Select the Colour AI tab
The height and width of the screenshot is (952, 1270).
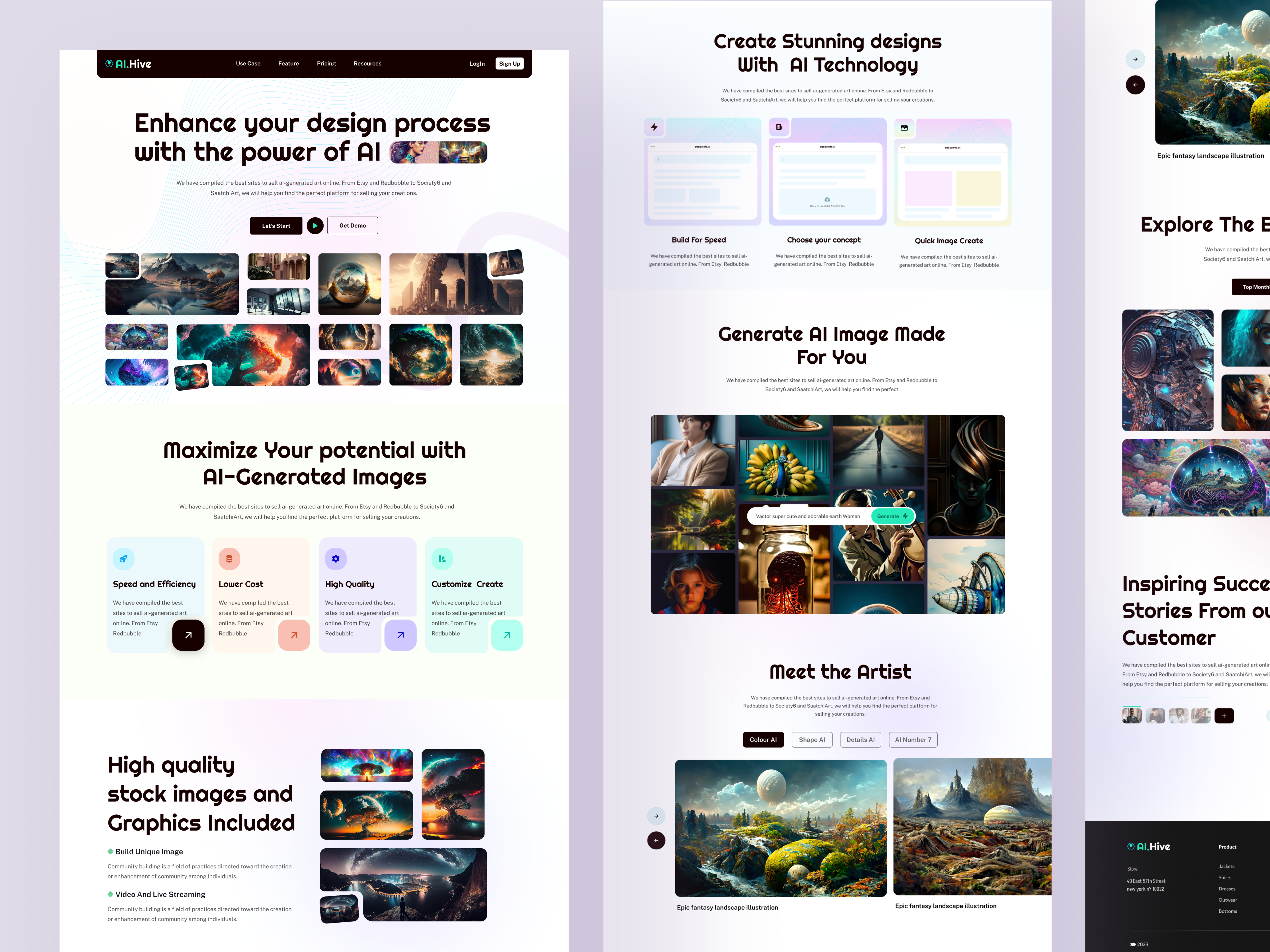(x=763, y=740)
